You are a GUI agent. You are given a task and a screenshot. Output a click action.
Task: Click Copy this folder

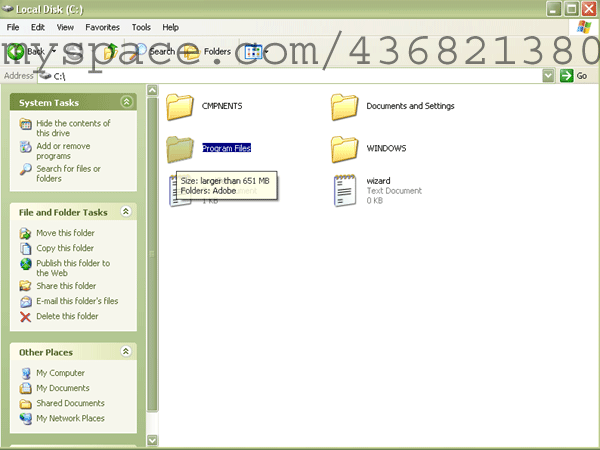coord(65,248)
